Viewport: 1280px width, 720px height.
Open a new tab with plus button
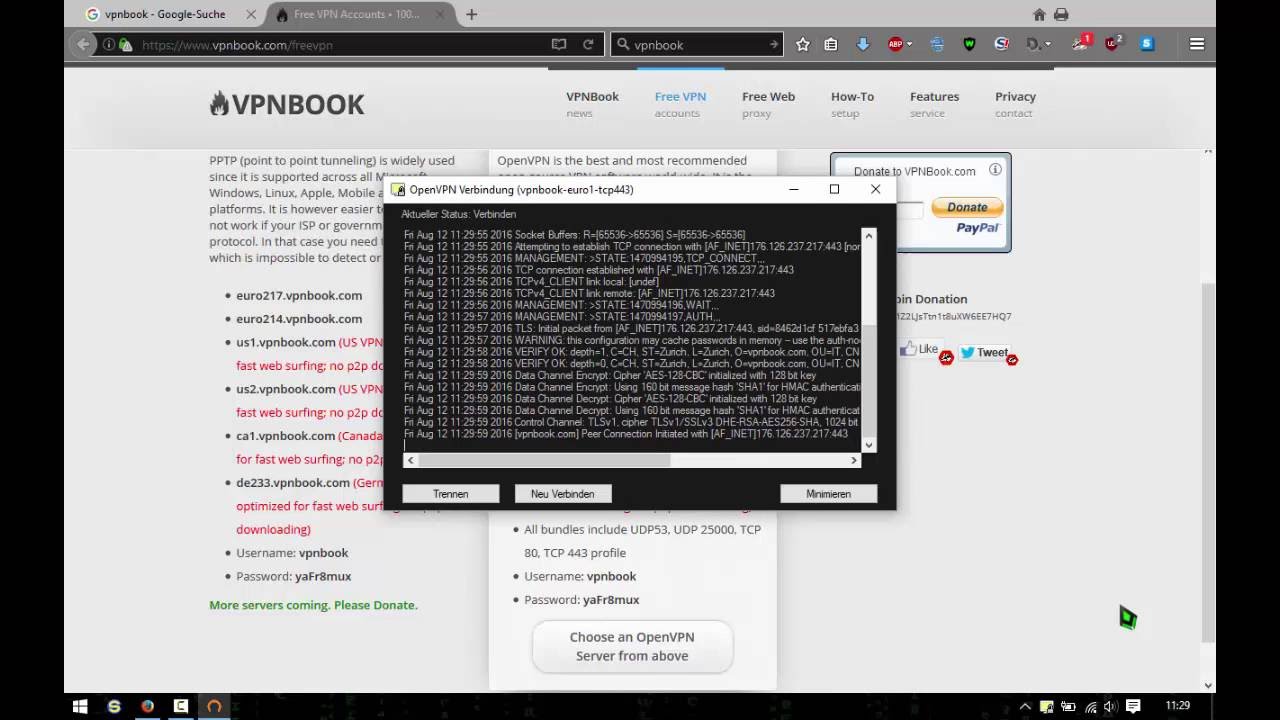point(471,14)
